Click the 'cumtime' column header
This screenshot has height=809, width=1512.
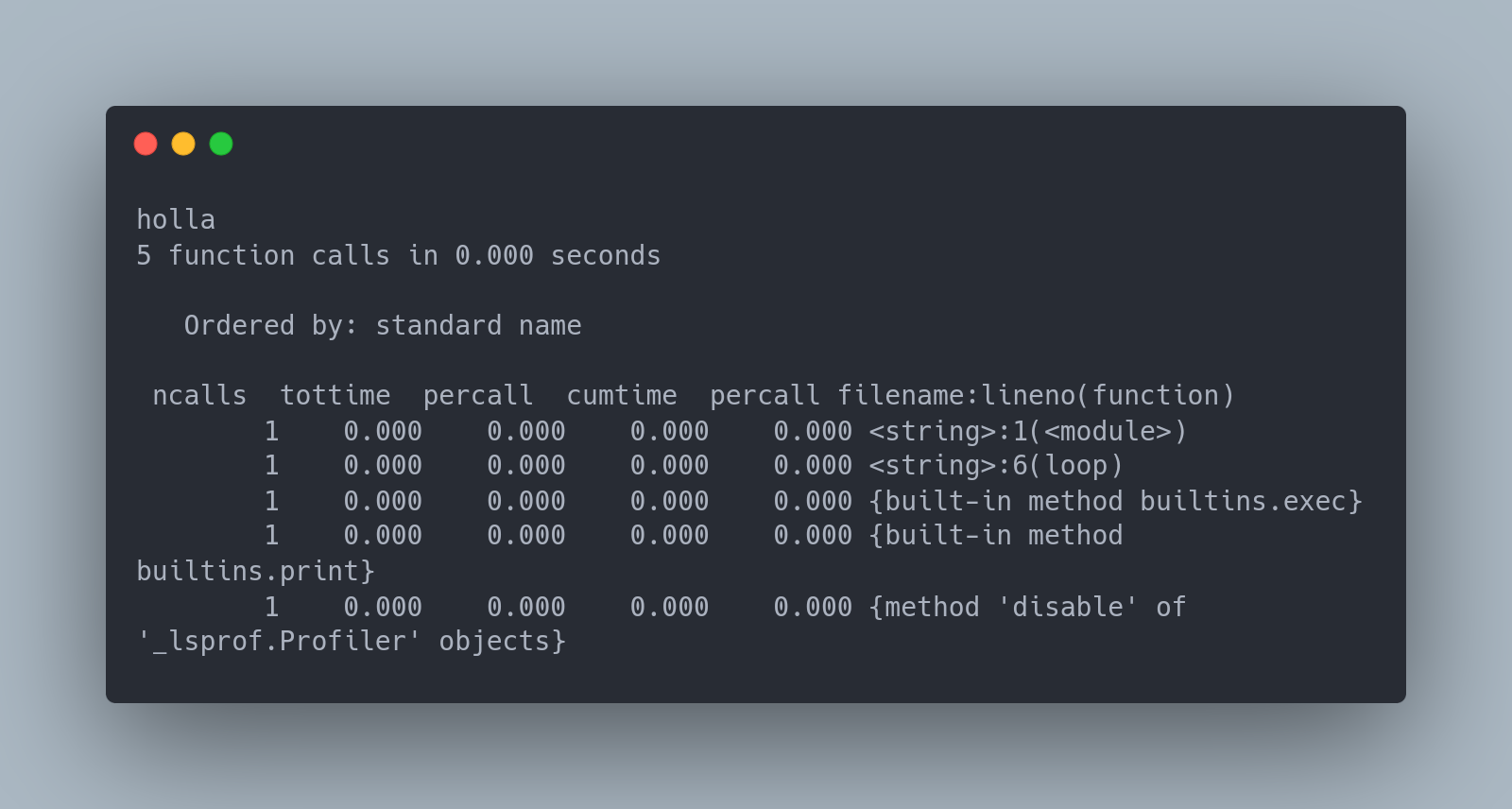point(622,395)
